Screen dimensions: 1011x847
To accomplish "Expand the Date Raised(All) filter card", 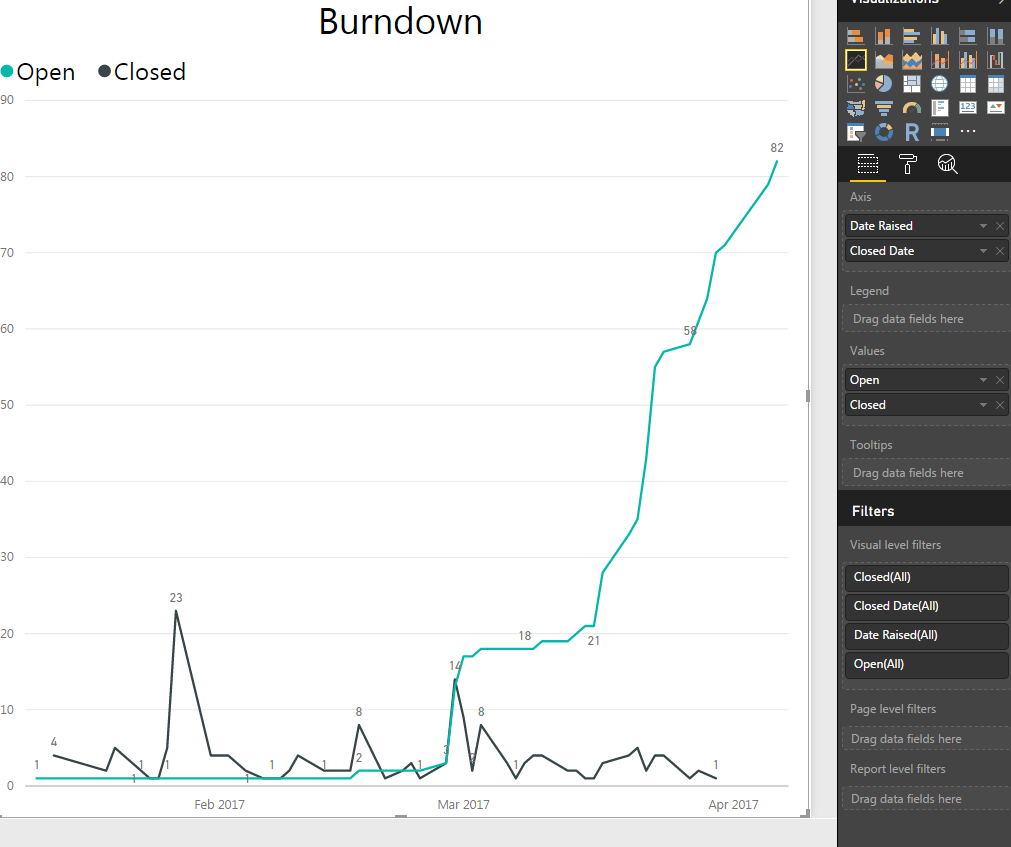I will point(927,635).
